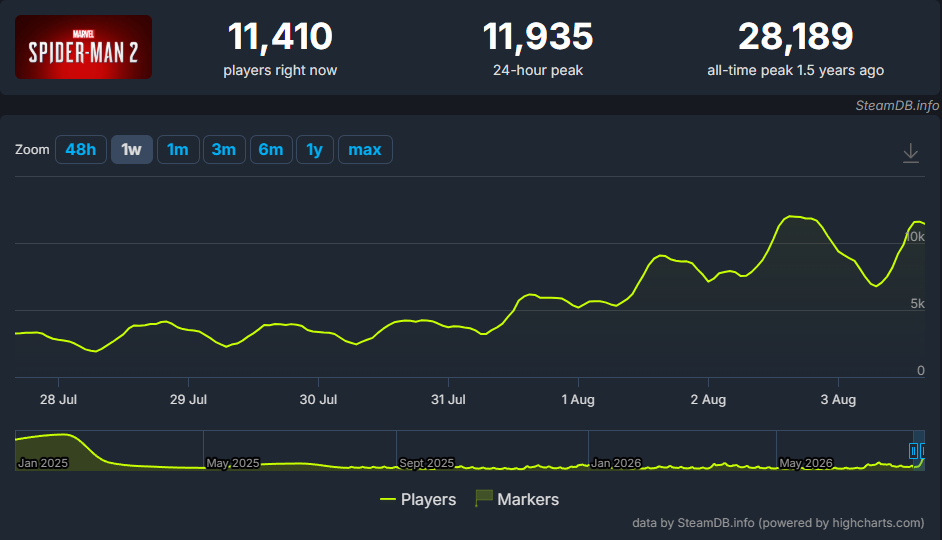This screenshot has height=540, width=942.
Task: Click the 28 Jul axis label
Action: 58,399
